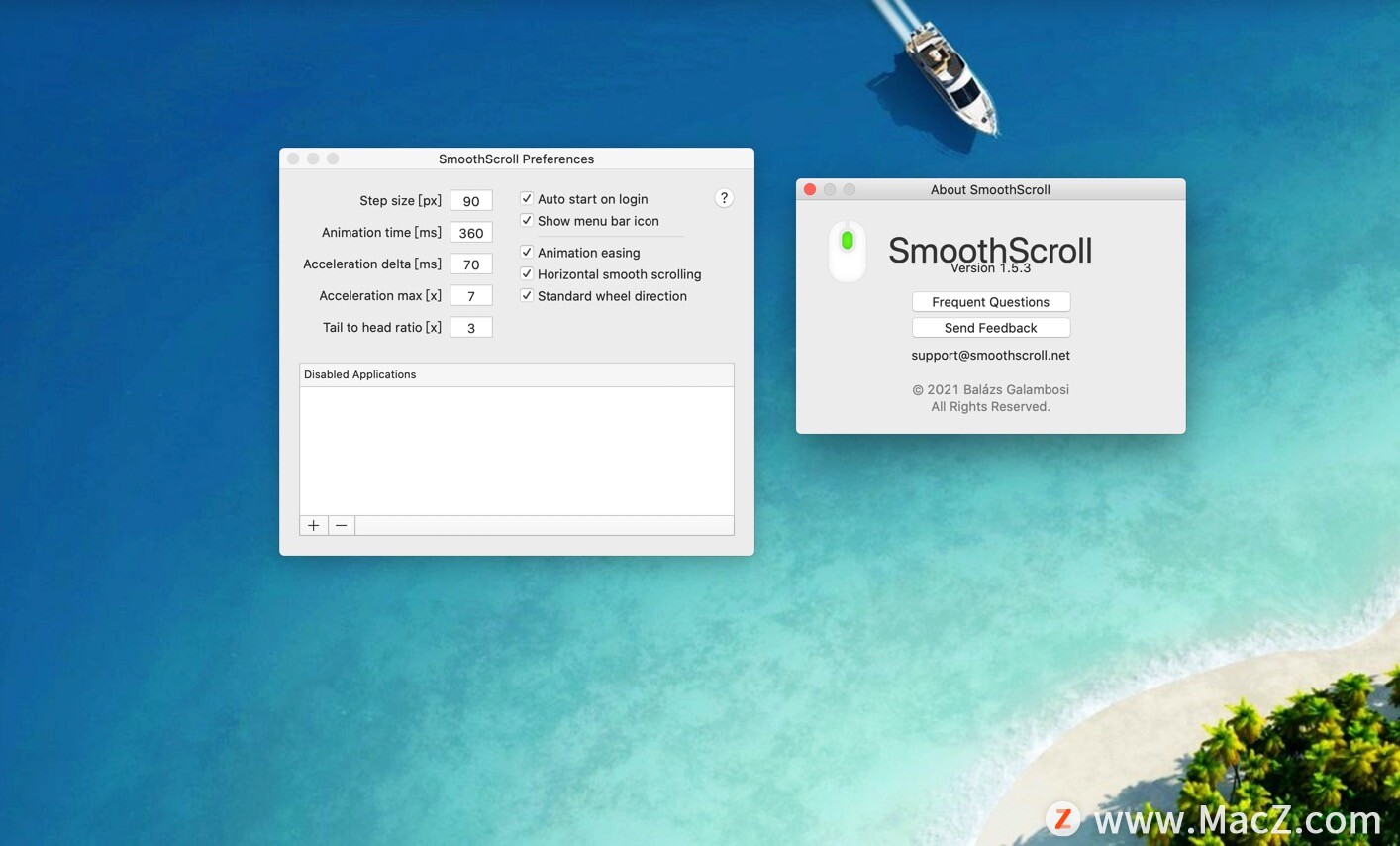This screenshot has width=1400, height=846.
Task: Click the Step size input field
Action: tap(471, 200)
